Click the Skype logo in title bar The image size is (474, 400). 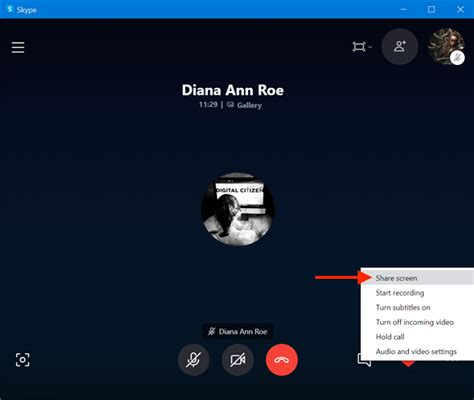point(10,9)
